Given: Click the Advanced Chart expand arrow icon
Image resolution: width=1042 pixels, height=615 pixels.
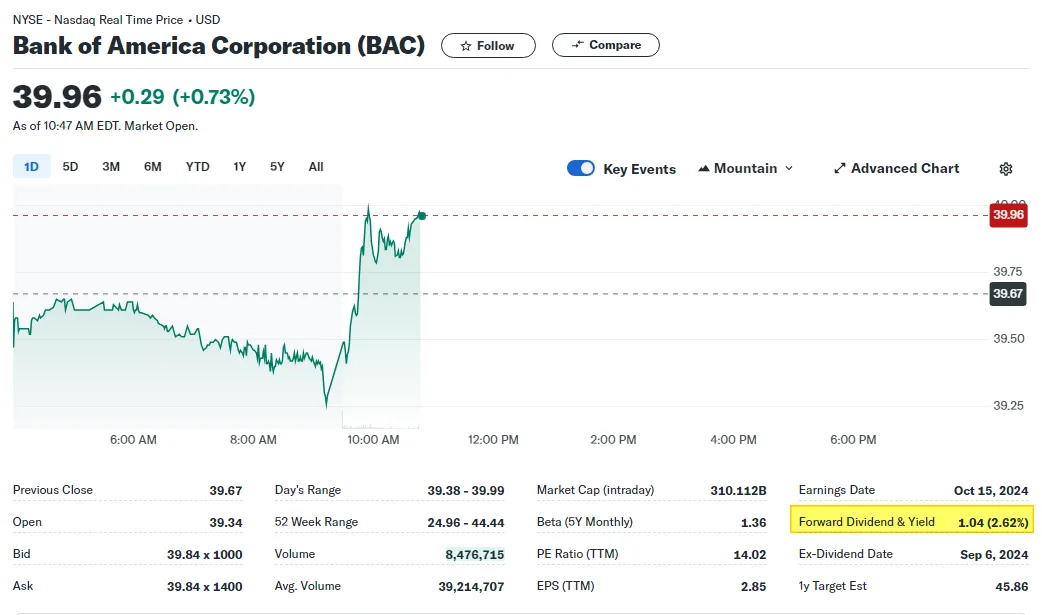Looking at the screenshot, I should pos(839,168).
